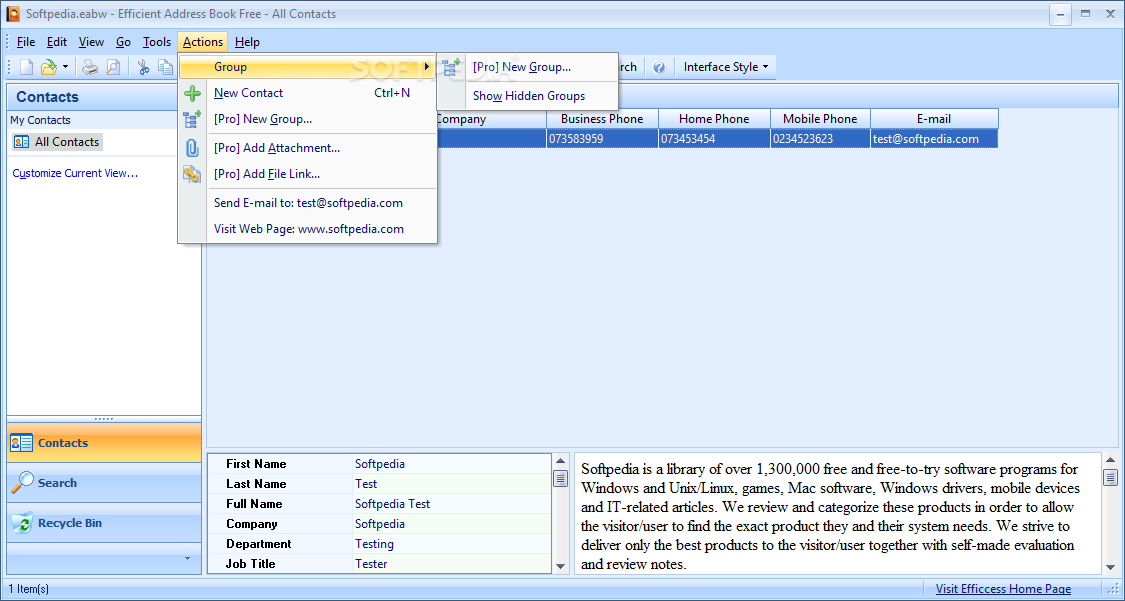This screenshot has width=1125, height=601.
Task: Select Send E-mail to test@softpedia.com
Action: coord(307,203)
